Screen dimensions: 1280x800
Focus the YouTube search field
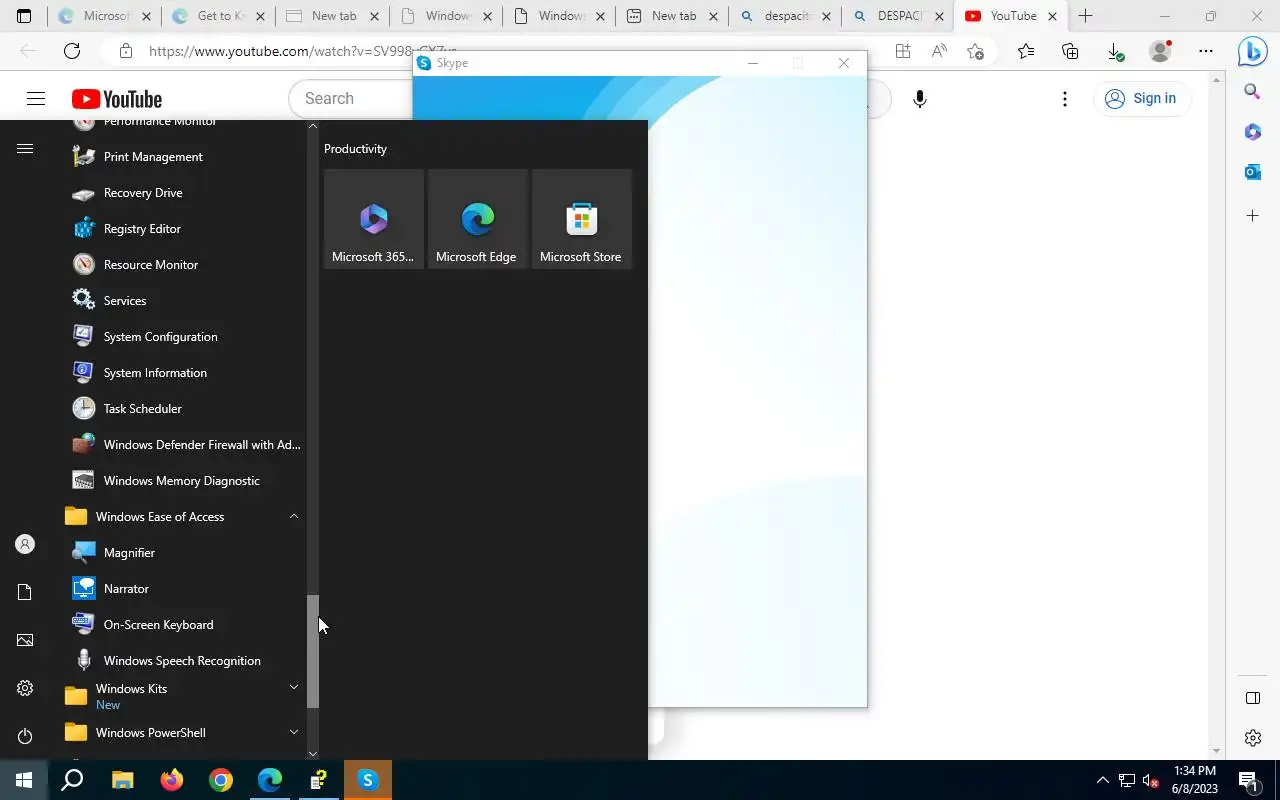point(350,98)
